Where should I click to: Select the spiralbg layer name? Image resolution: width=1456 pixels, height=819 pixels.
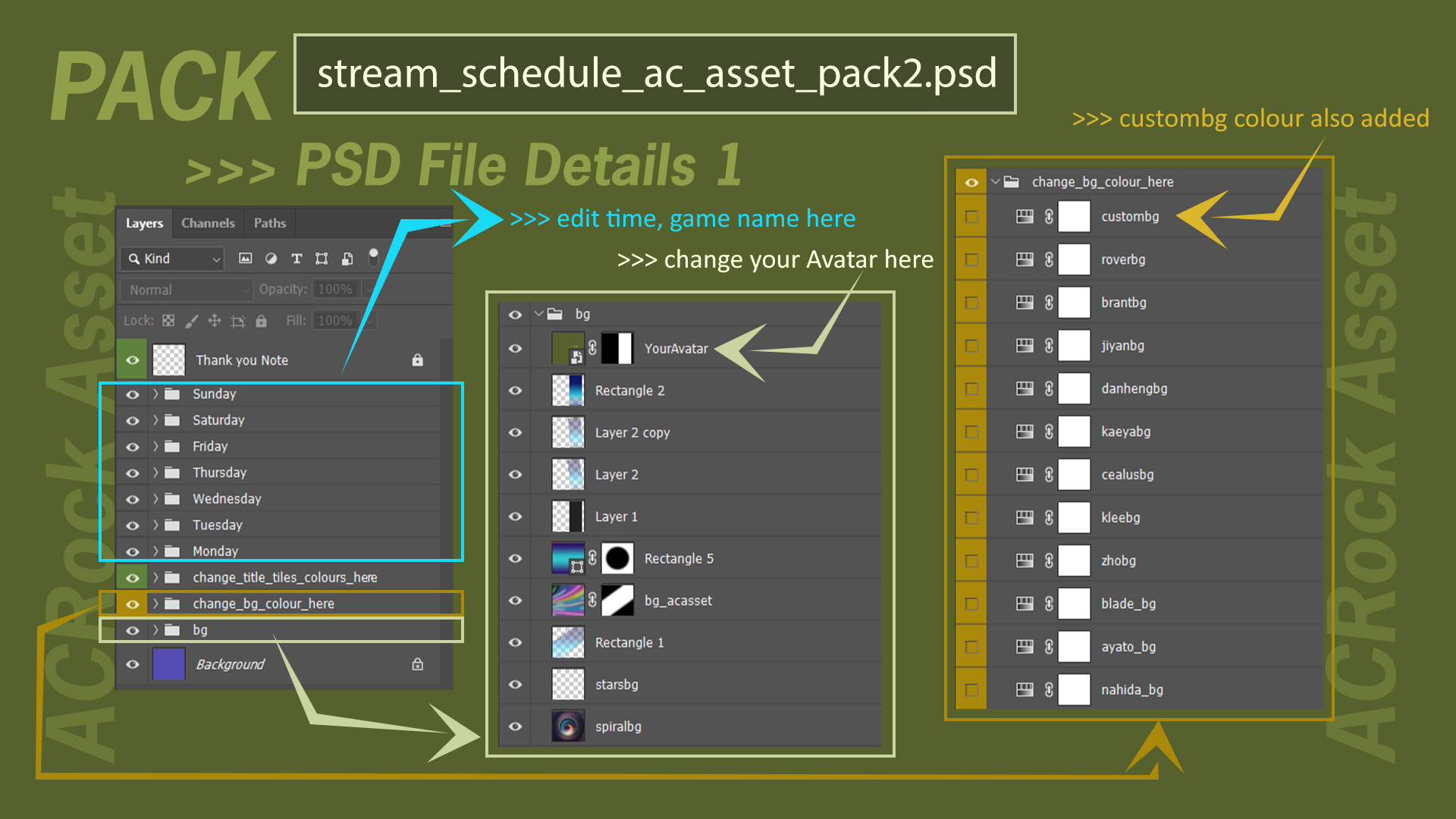(618, 726)
